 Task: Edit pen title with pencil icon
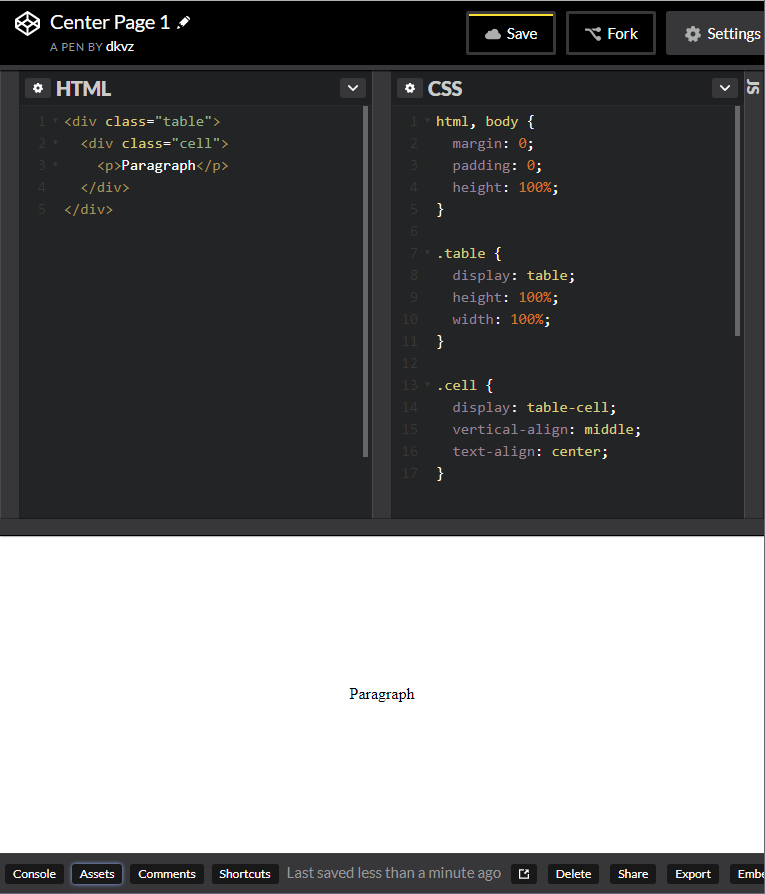[x=184, y=22]
